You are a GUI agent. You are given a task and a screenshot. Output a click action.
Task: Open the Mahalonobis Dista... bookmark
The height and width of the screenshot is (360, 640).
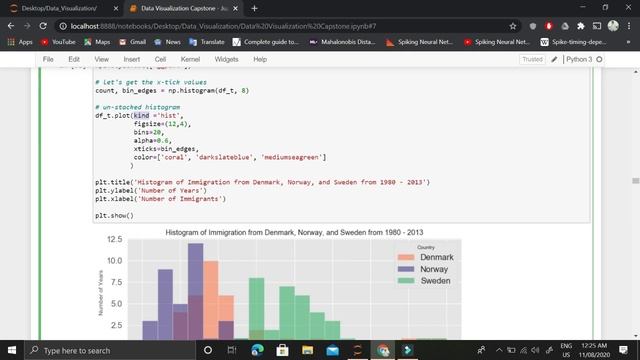pos(342,42)
